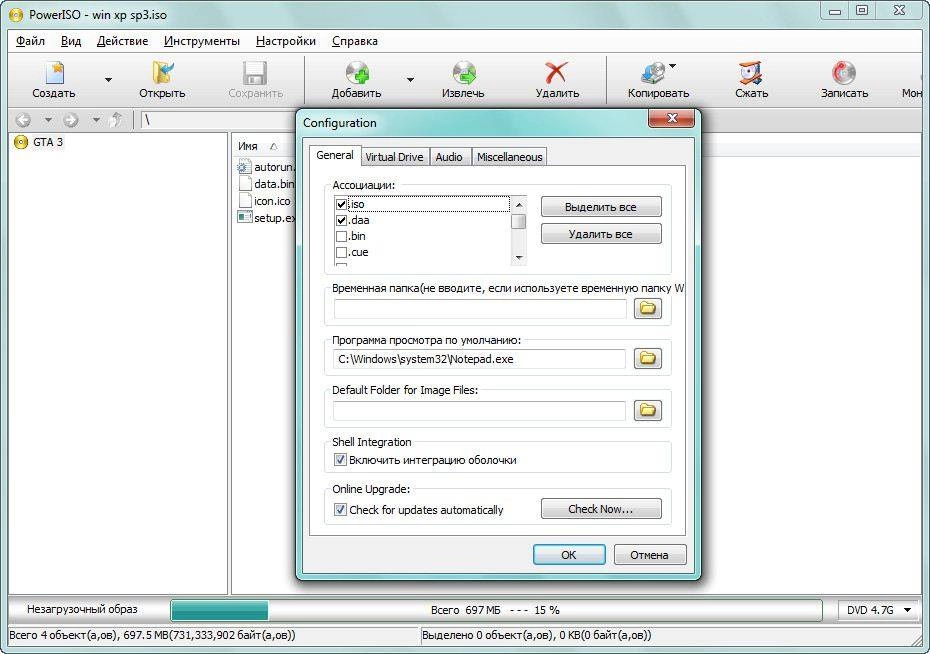The width and height of the screenshot is (930, 654).
Task: Open the Справка menu
Action: [x=355, y=41]
